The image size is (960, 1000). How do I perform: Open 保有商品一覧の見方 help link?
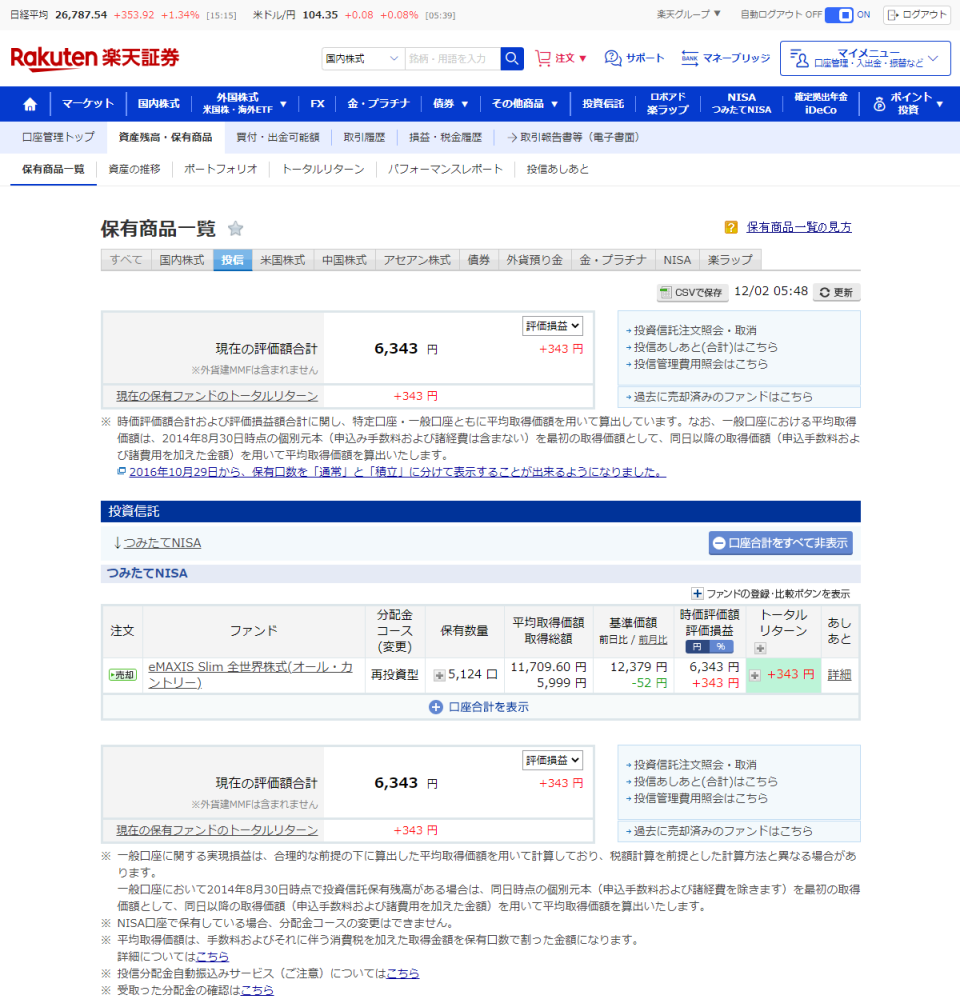click(799, 227)
